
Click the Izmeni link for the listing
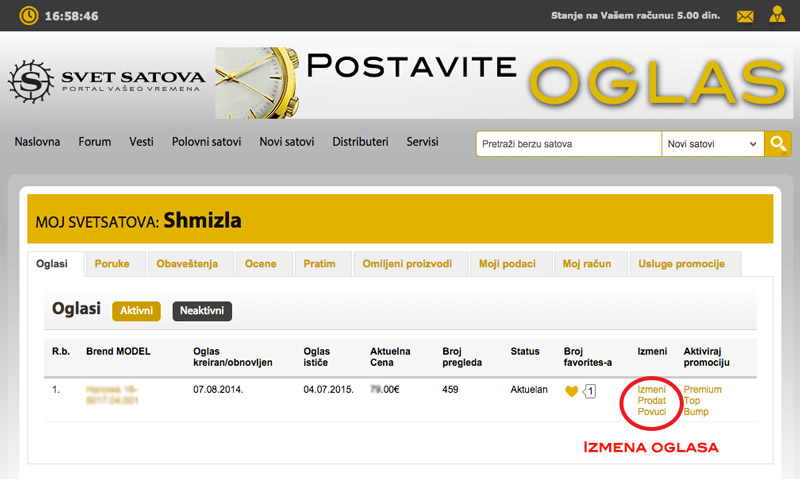point(651,389)
